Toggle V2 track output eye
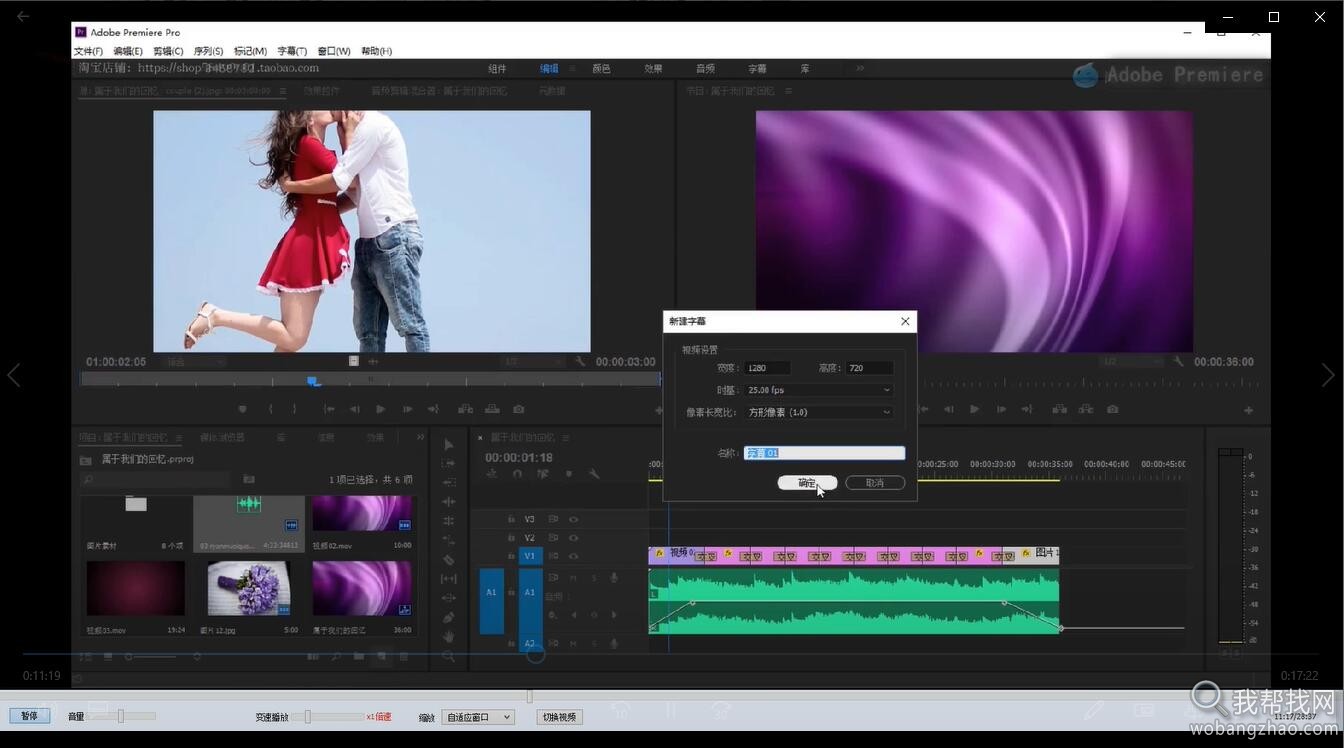Viewport: 1344px width, 748px height. [x=574, y=537]
